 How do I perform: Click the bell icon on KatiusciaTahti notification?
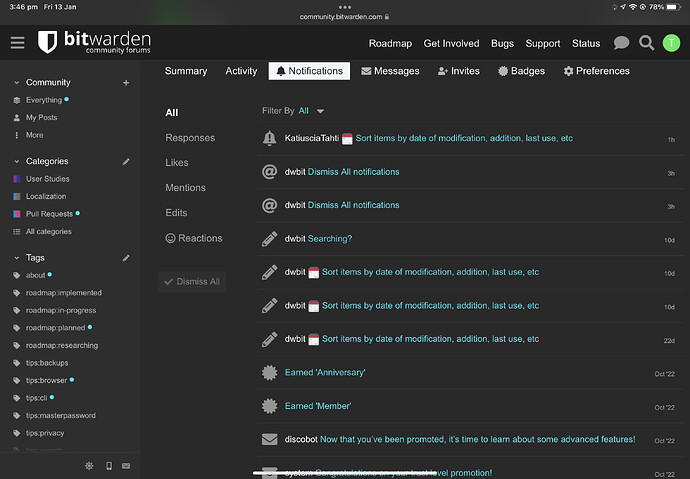click(x=269, y=138)
